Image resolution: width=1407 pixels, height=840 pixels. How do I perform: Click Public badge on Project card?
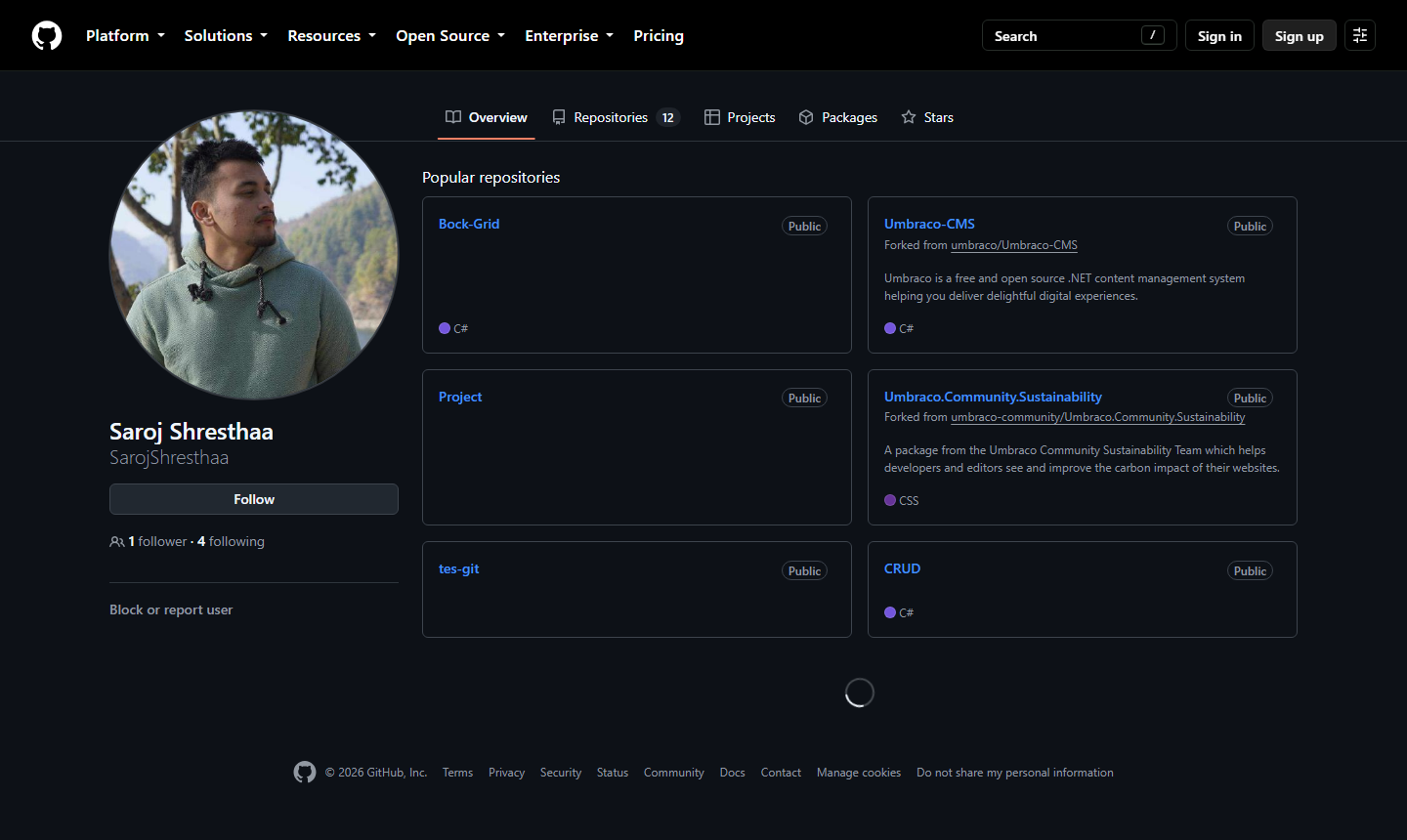pyautogui.click(x=804, y=398)
